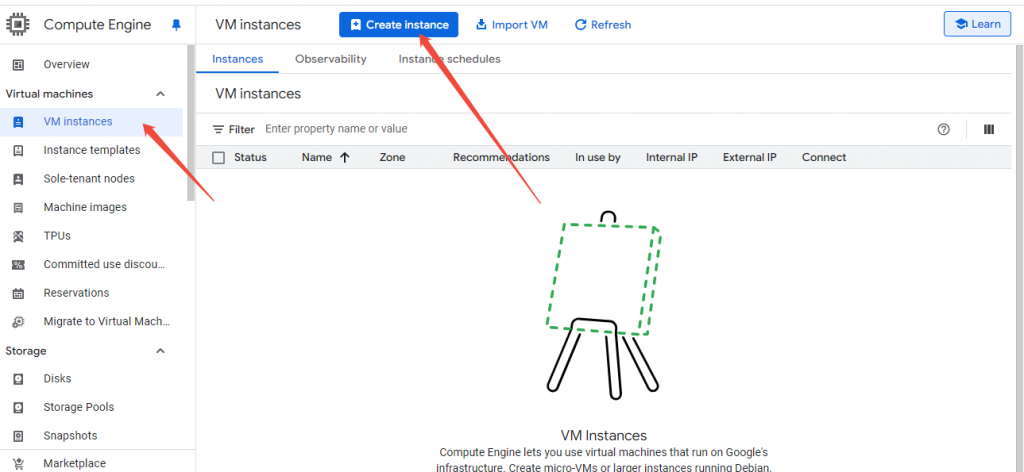Select VM instances in the sidebar
Image resolution: width=1024 pixels, height=472 pixels.
[x=78, y=121]
